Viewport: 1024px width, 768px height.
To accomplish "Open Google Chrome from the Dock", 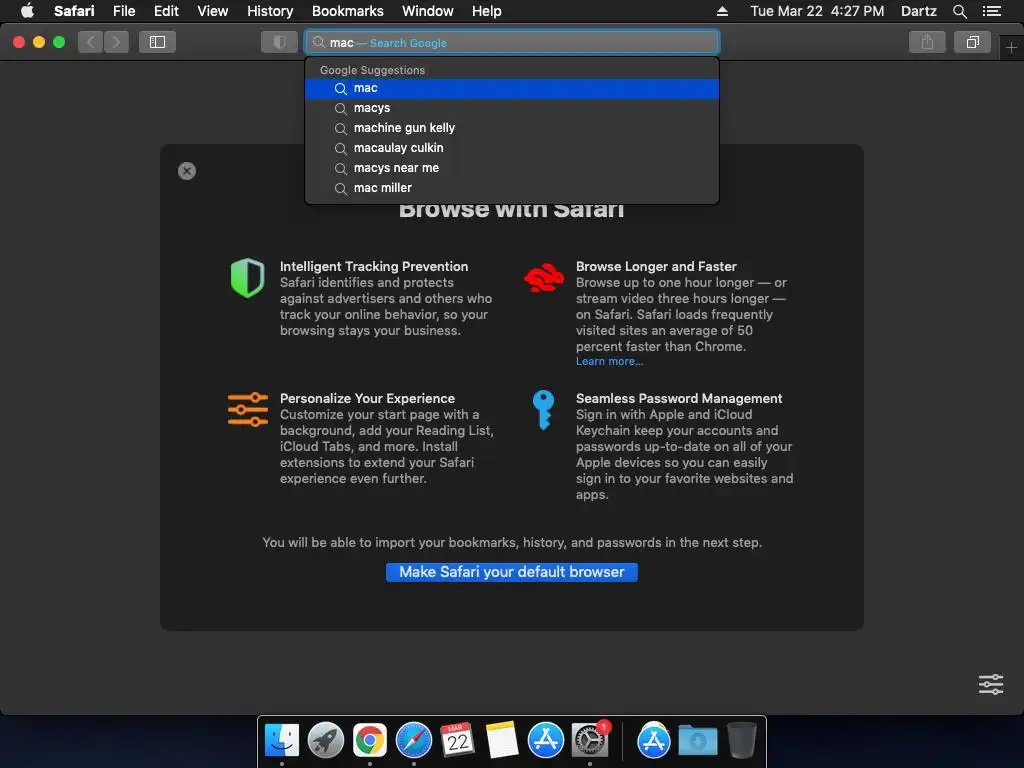I will [370, 741].
